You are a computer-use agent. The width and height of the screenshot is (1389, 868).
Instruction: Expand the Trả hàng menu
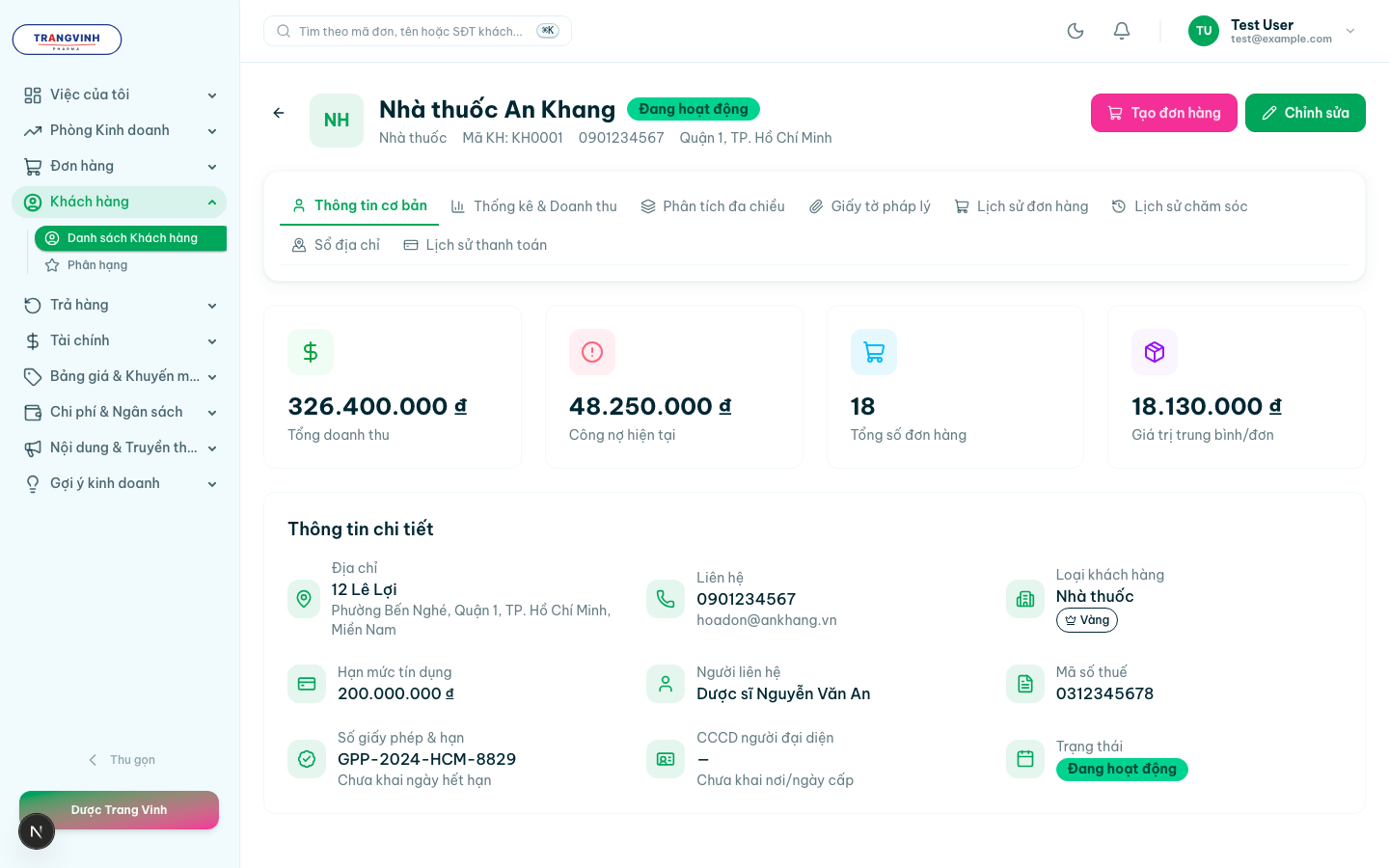pyautogui.click(x=120, y=305)
